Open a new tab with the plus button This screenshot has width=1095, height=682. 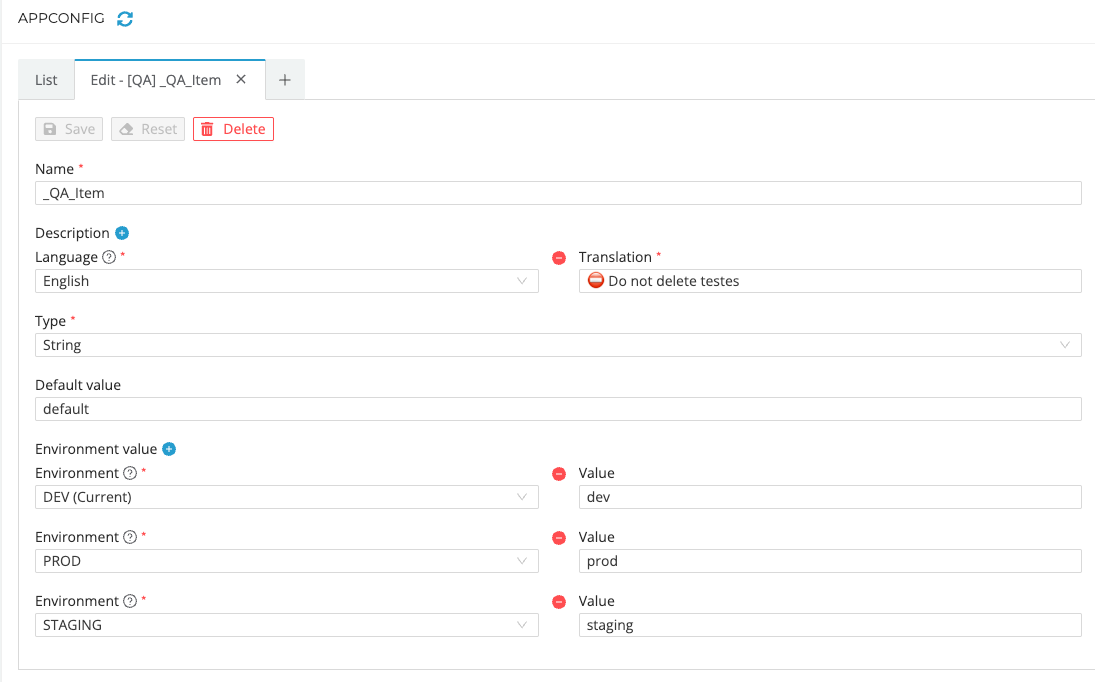tap(285, 79)
